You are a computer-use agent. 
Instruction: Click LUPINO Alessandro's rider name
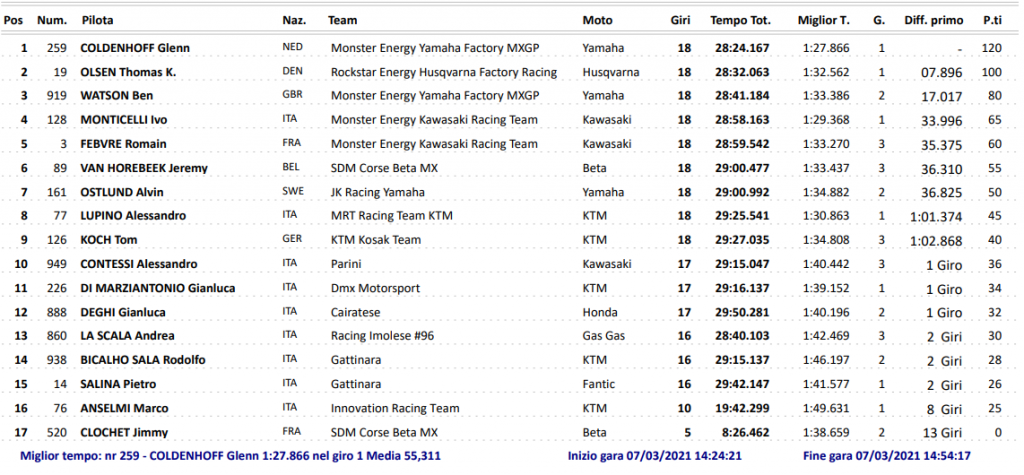coord(134,216)
